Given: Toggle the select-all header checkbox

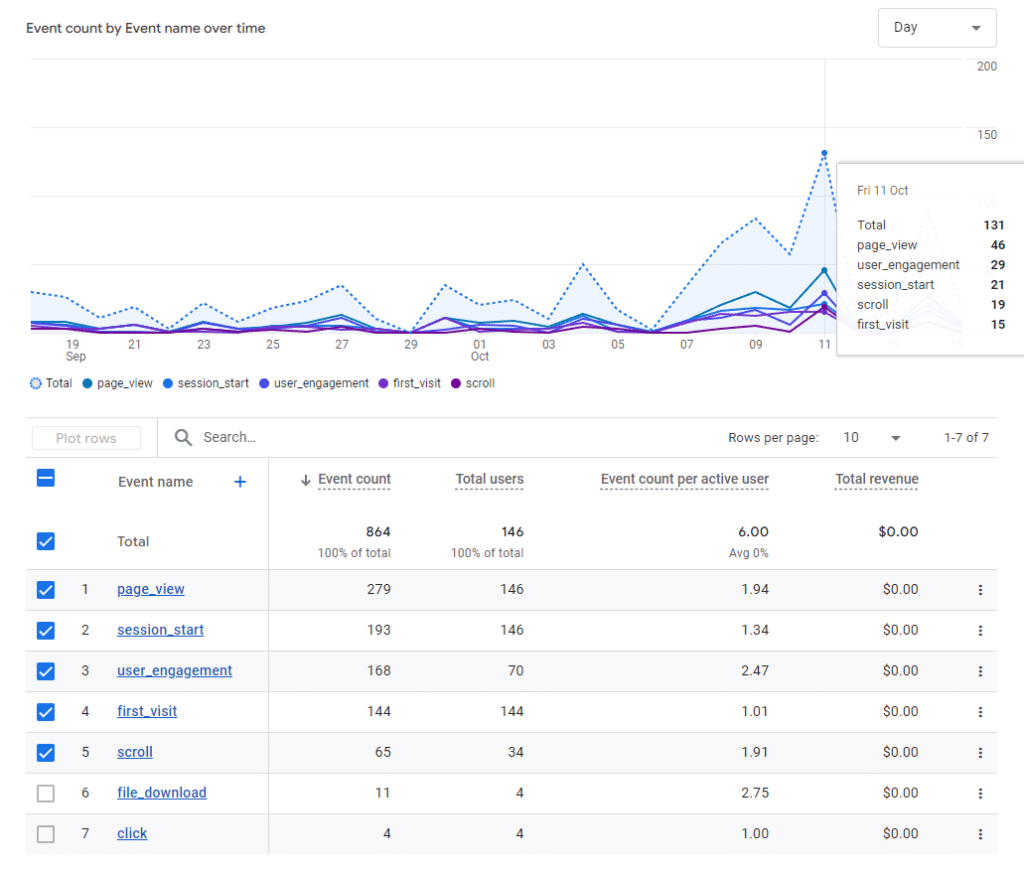Looking at the screenshot, I should click(45, 479).
